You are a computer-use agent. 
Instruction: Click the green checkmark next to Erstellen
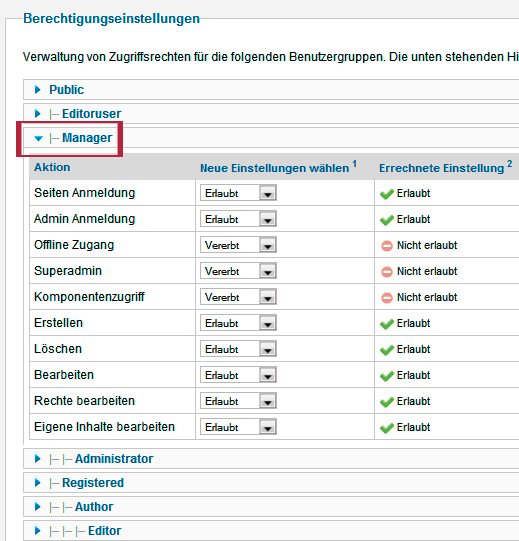(387, 324)
